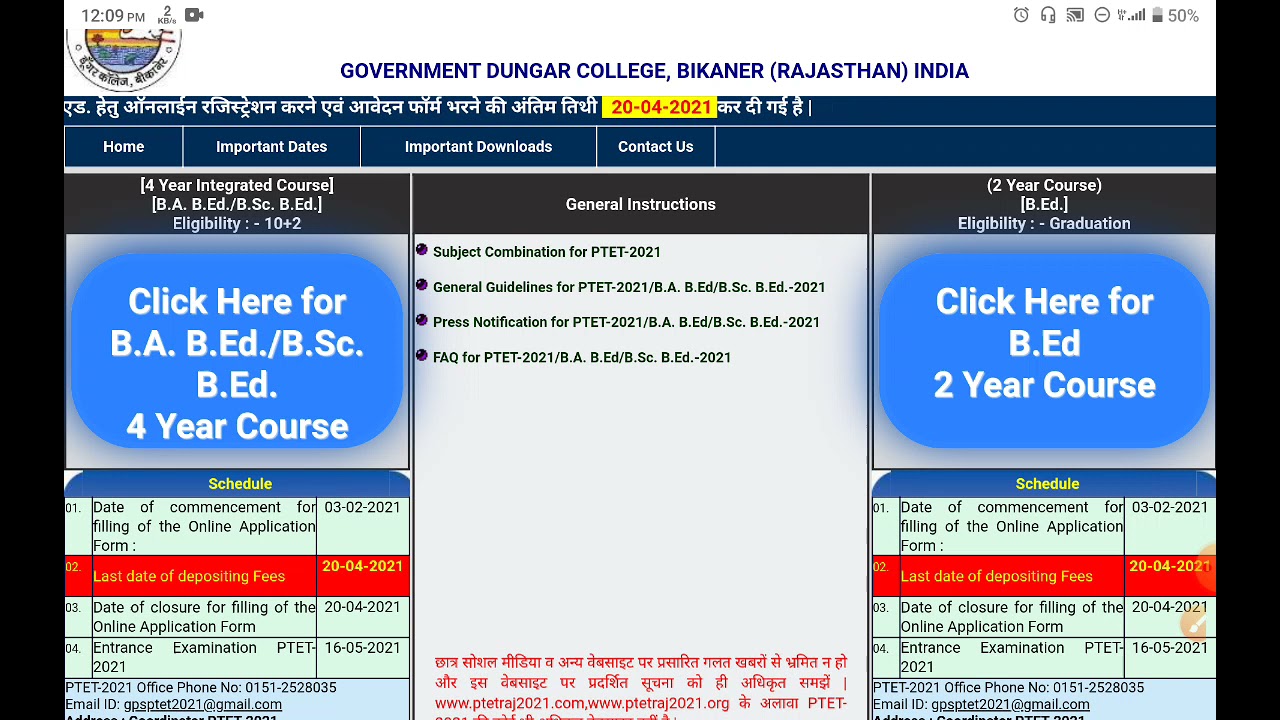Open FAQ for PTET-2021 link
The height and width of the screenshot is (720, 1280).
(x=582, y=357)
